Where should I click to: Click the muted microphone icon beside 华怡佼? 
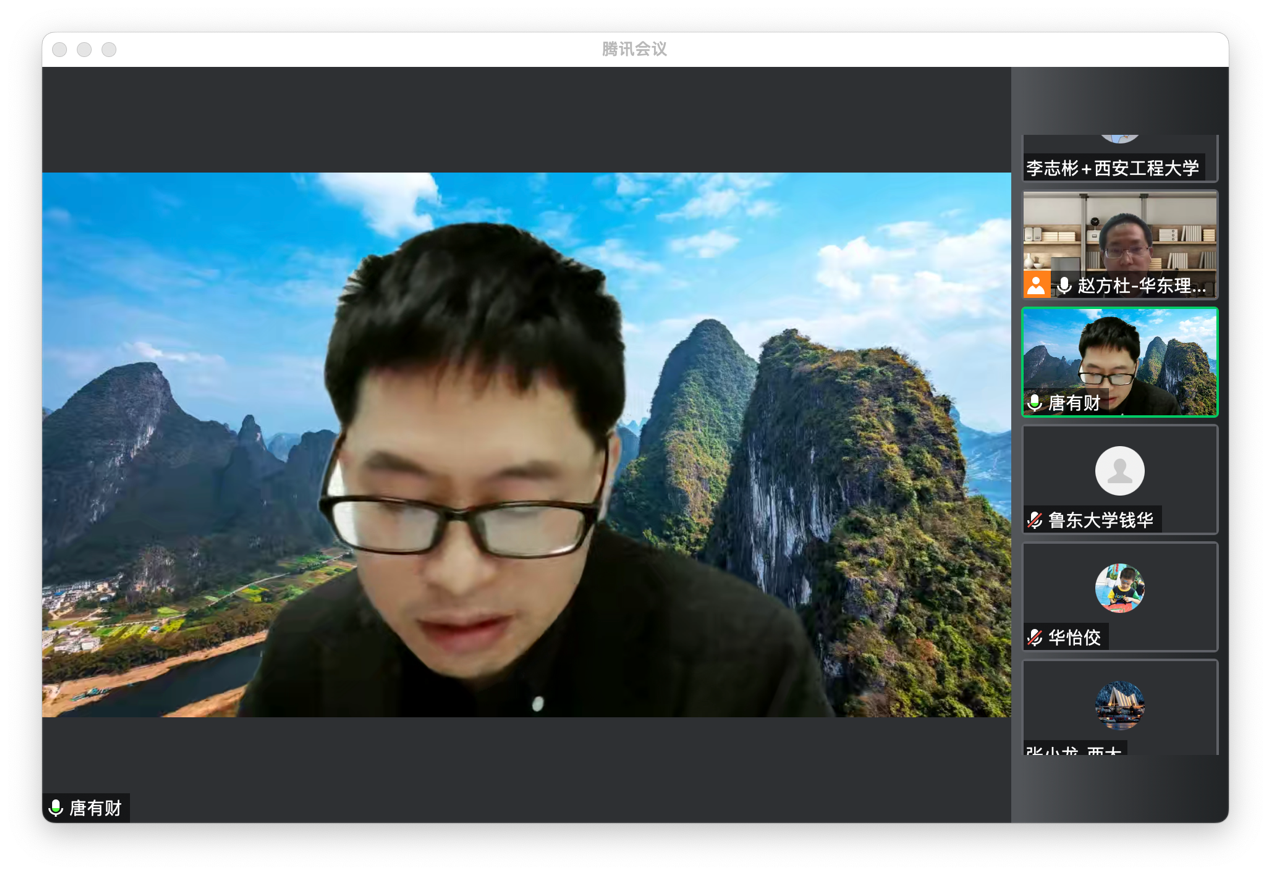1035,638
